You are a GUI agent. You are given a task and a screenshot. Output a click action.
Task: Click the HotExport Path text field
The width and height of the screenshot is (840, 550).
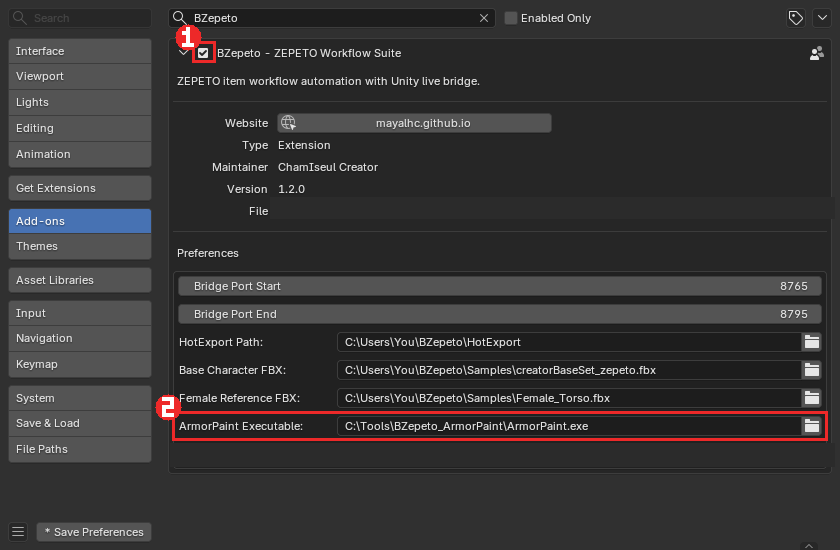[569, 342]
